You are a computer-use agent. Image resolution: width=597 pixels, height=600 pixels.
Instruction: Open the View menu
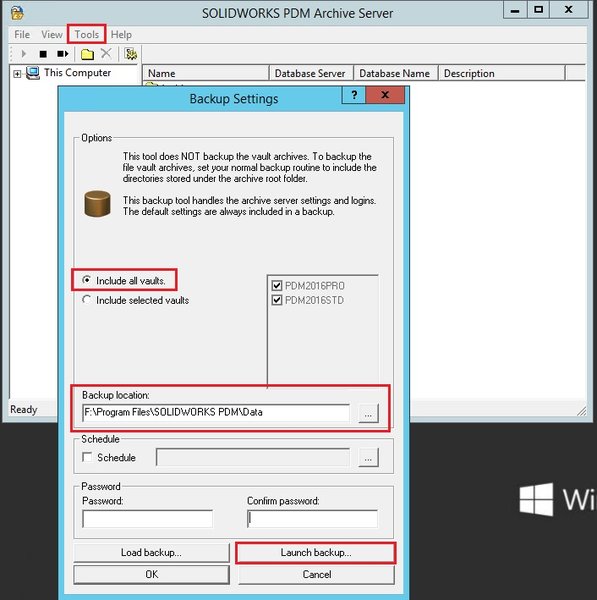click(x=52, y=35)
